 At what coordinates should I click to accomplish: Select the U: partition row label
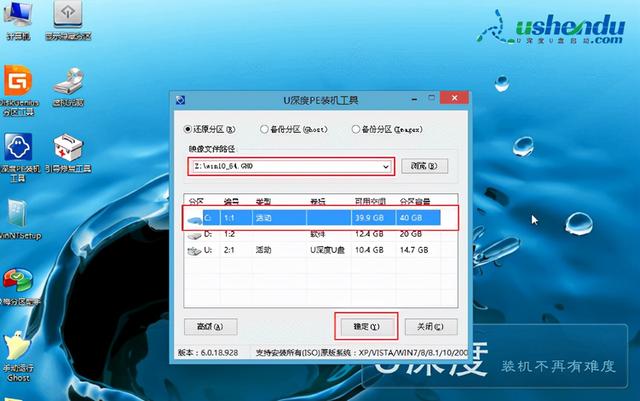click(208, 250)
